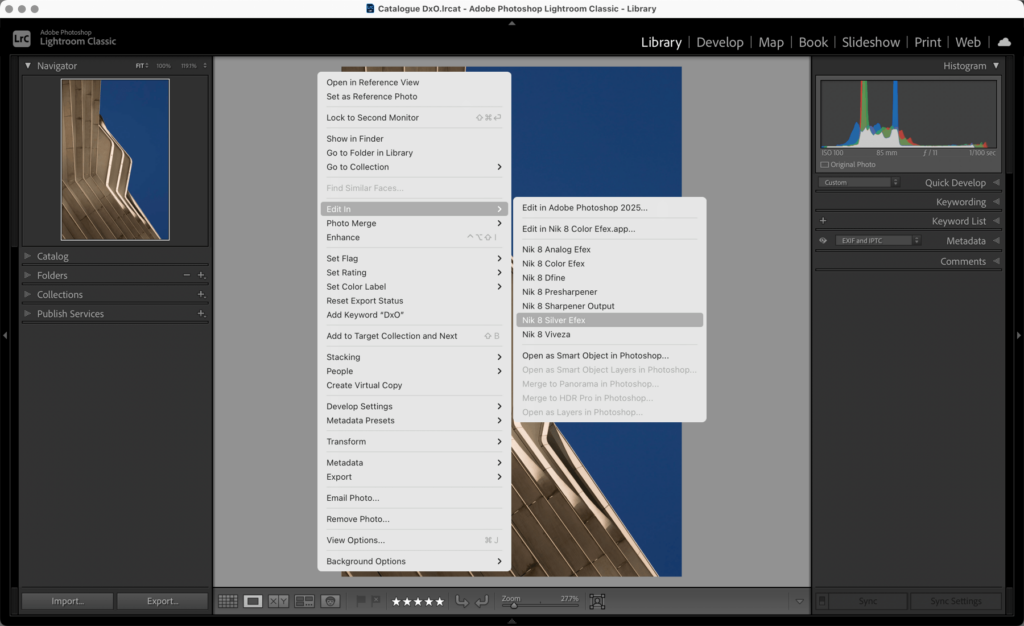
Task: Collapse the Histogram panel
Action: pyautogui.click(x=996, y=66)
